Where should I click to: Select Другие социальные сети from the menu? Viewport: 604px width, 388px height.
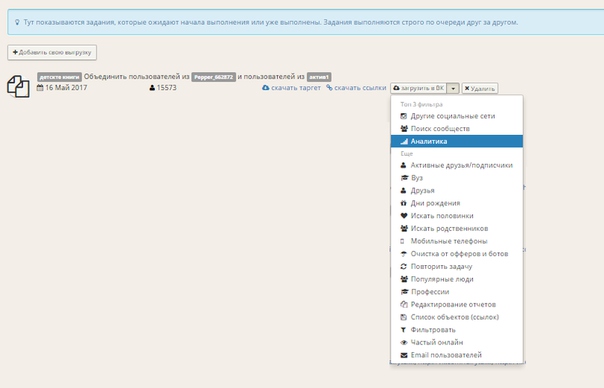tap(457, 116)
